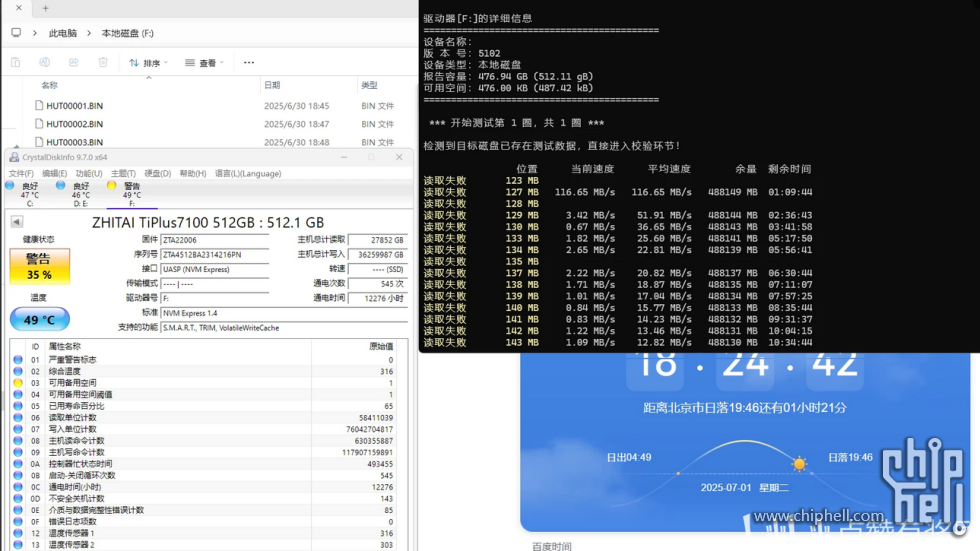Add a new Explorer tab with the plus icon
This screenshot has width=980, height=551.
coord(45,8)
